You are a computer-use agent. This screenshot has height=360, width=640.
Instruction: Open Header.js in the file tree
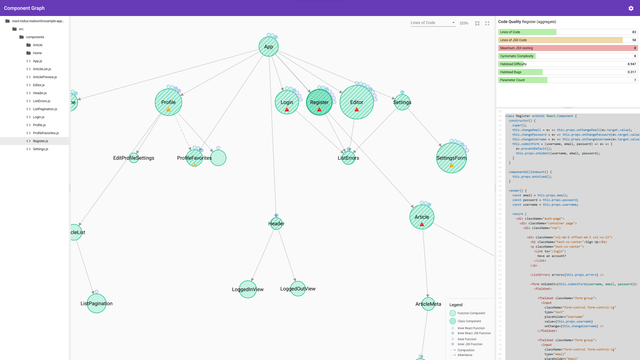point(36,93)
